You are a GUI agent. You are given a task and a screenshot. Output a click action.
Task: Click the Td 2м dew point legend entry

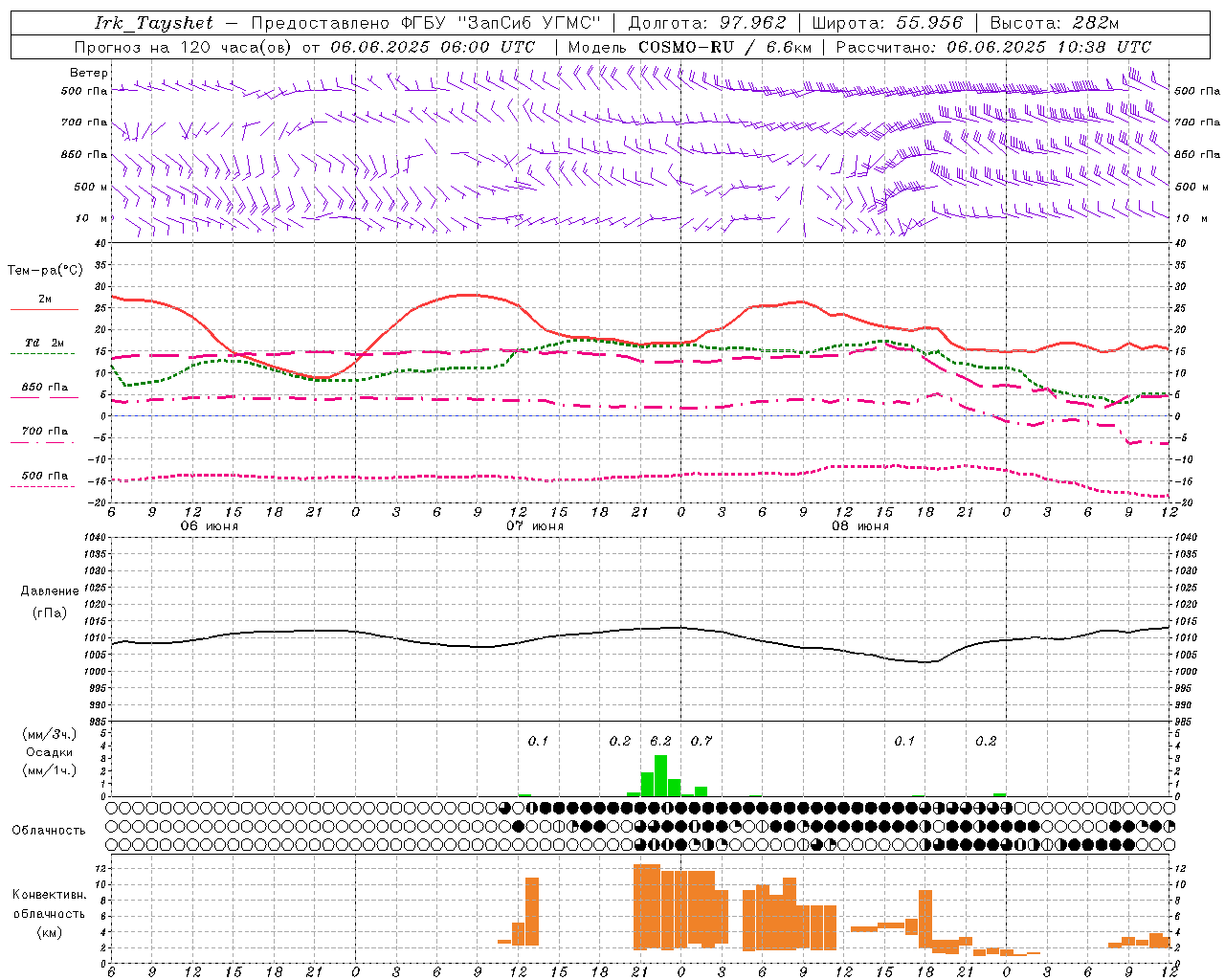(x=45, y=343)
